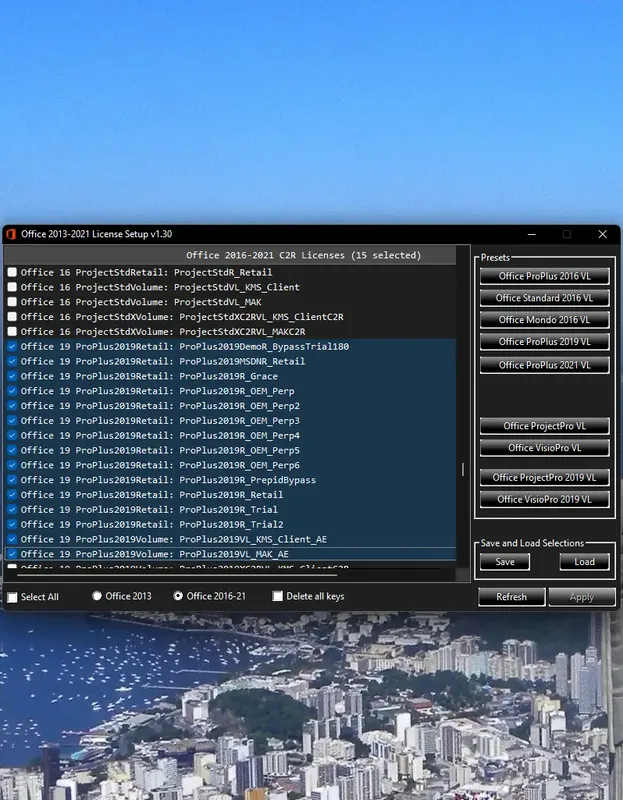This screenshot has height=800, width=623.
Task: Toggle the Select All checkbox
Action: [x=12, y=597]
